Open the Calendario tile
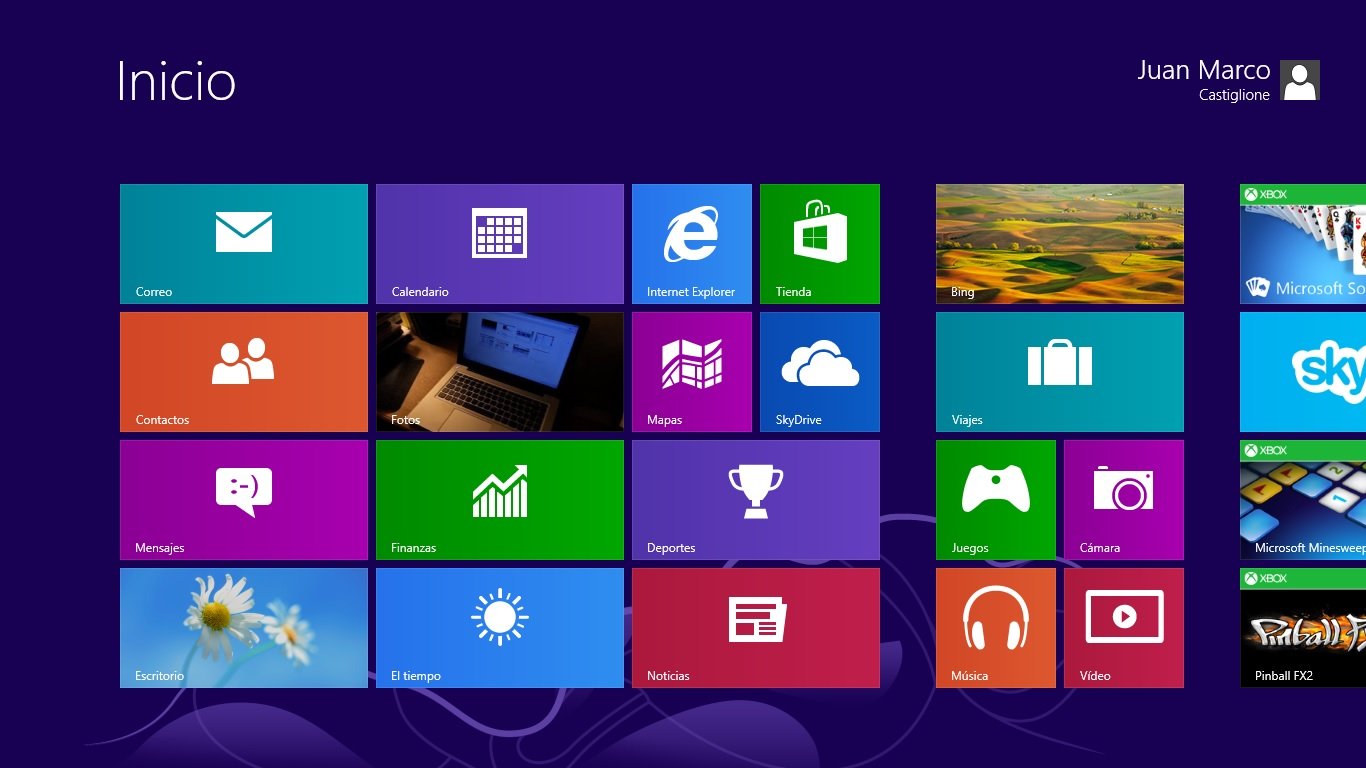1366x768 pixels. click(x=500, y=244)
